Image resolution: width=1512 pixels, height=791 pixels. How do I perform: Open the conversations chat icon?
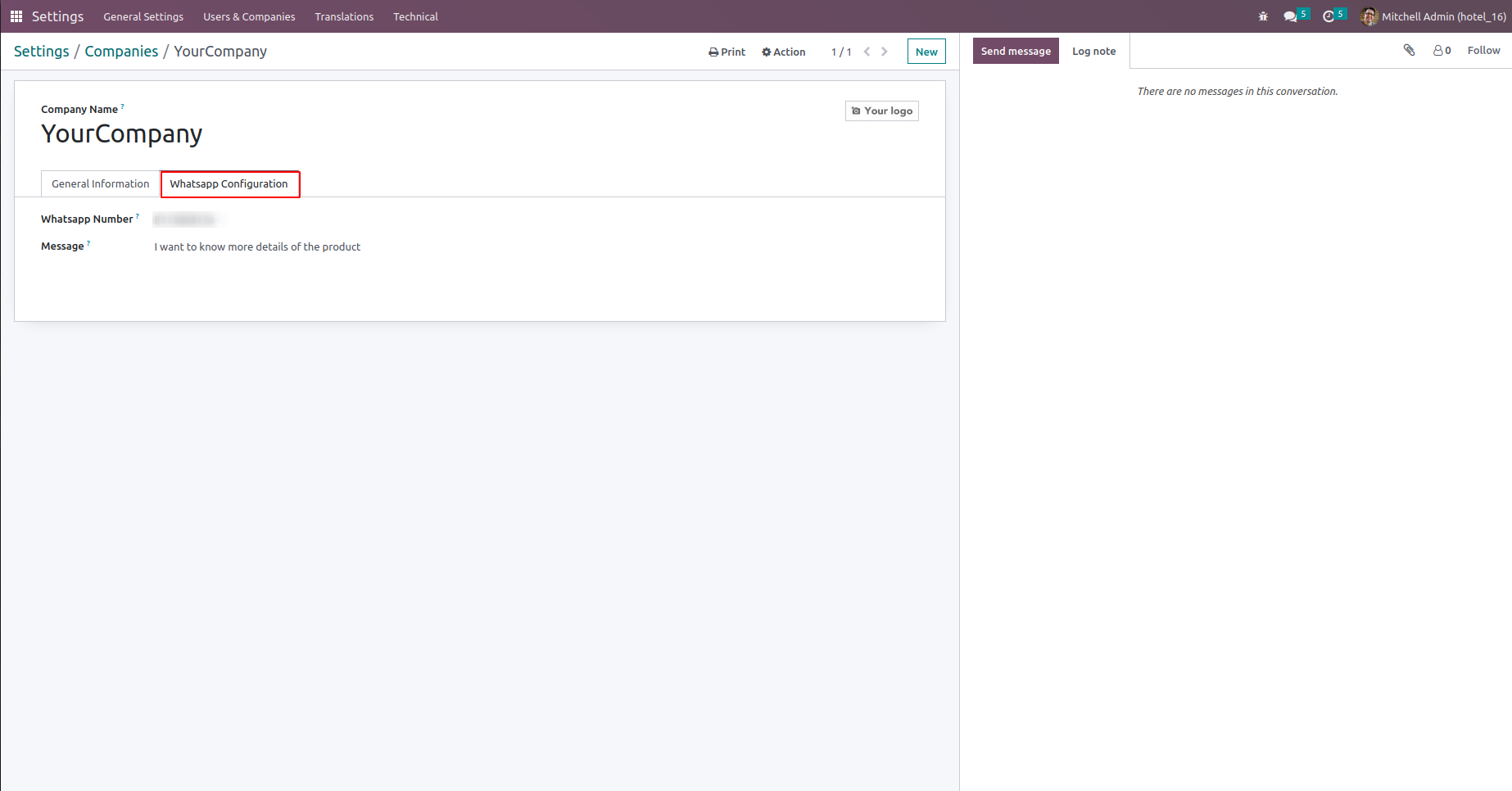[1290, 16]
